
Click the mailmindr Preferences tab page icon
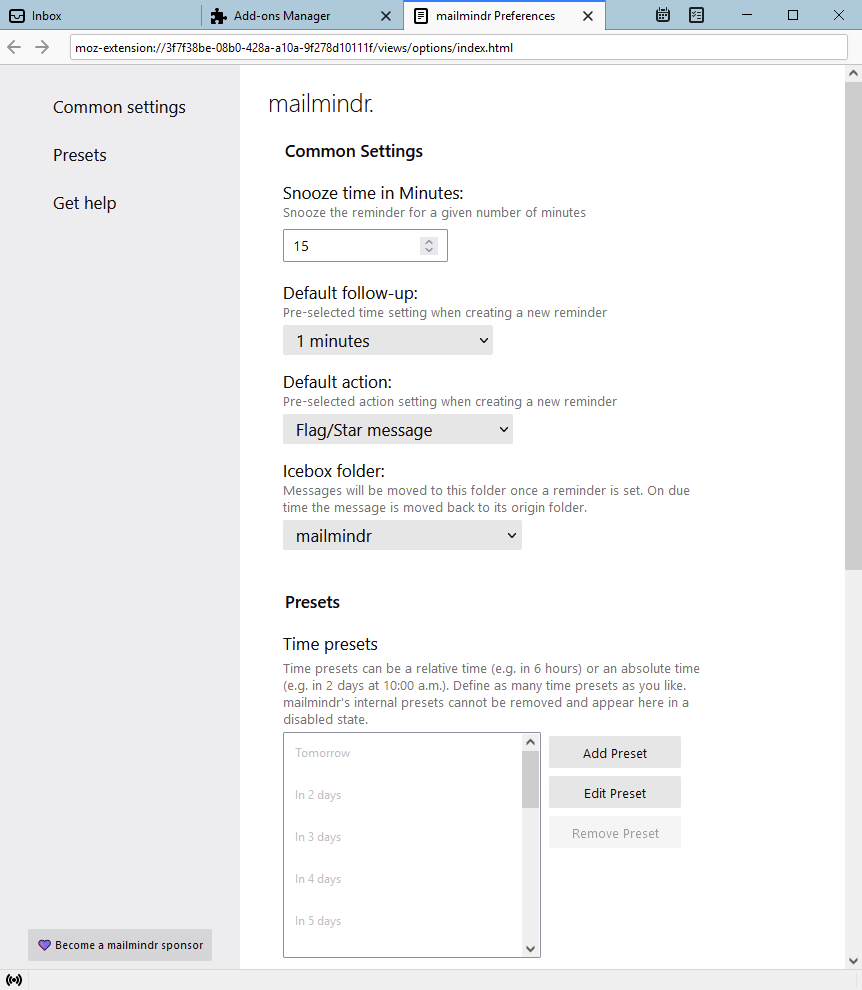point(421,16)
